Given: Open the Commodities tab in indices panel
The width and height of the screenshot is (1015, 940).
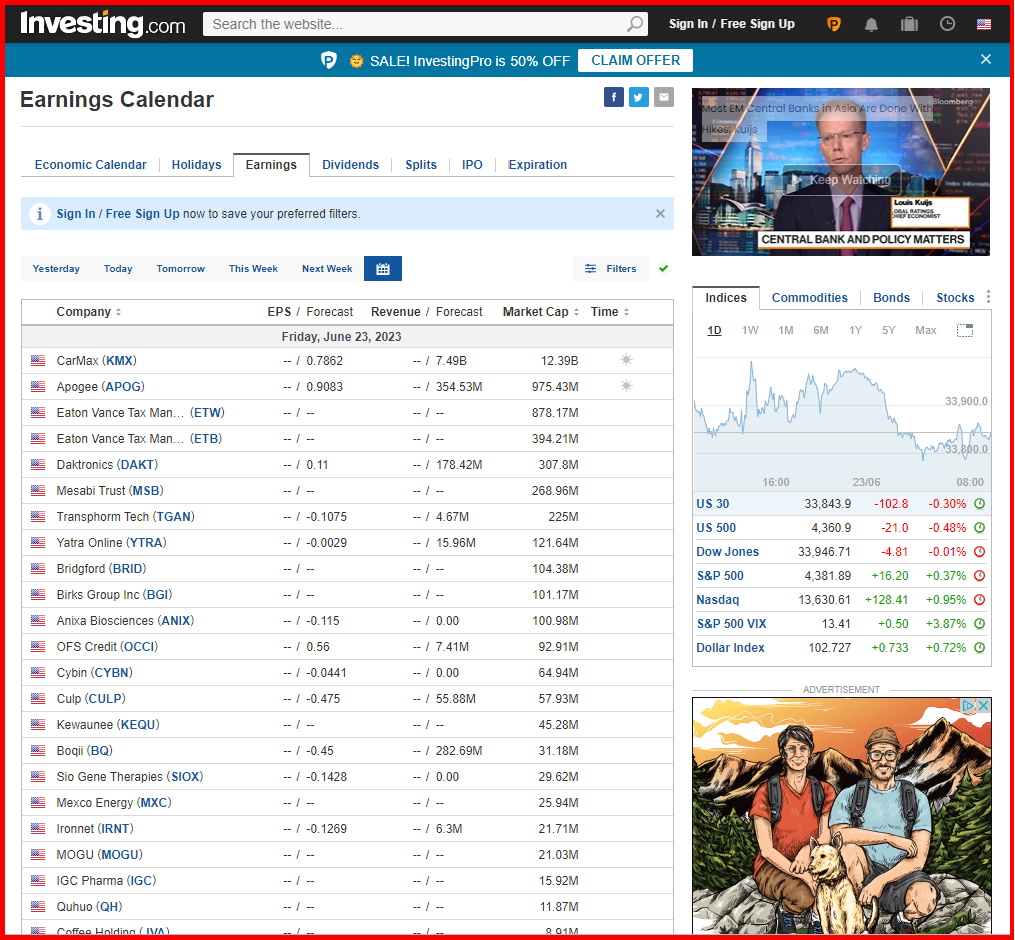Looking at the screenshot, I should pyautogui.click(x=810, y=297).
